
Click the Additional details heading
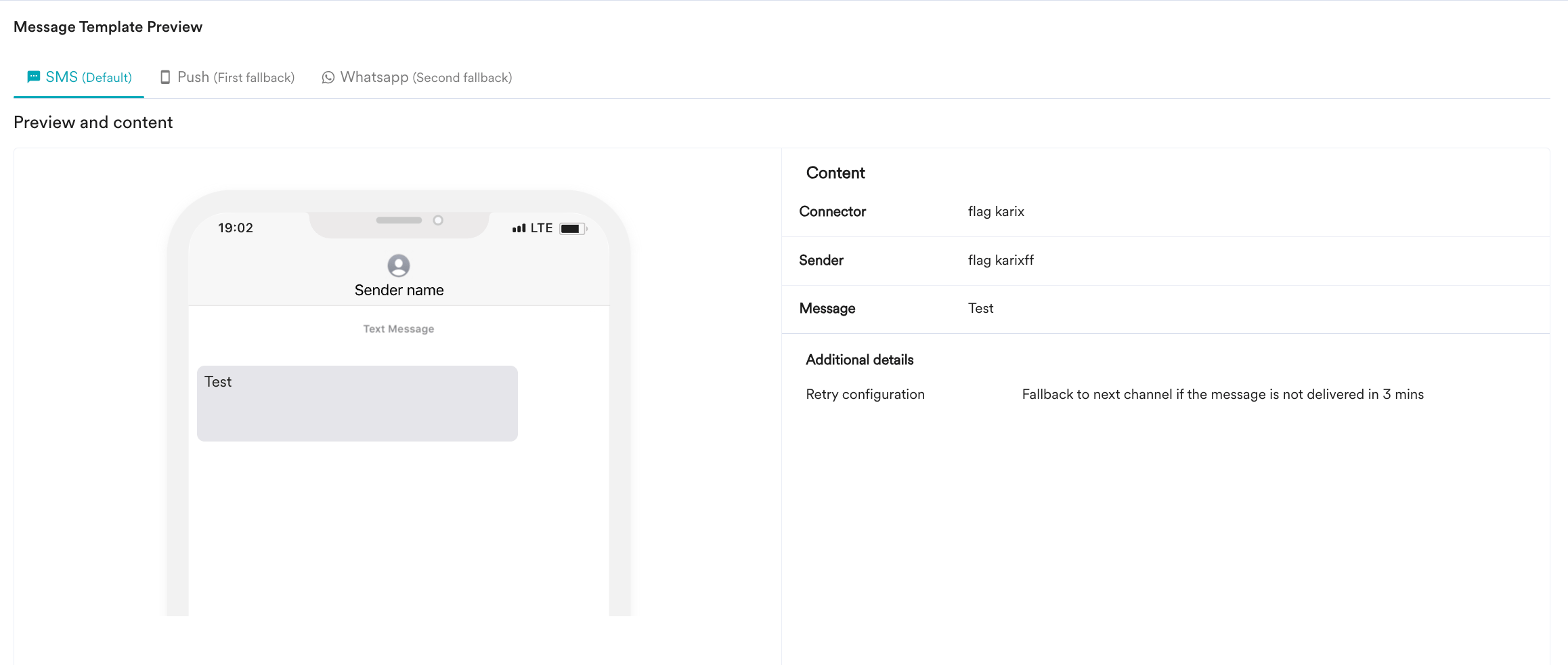[860, 360]
